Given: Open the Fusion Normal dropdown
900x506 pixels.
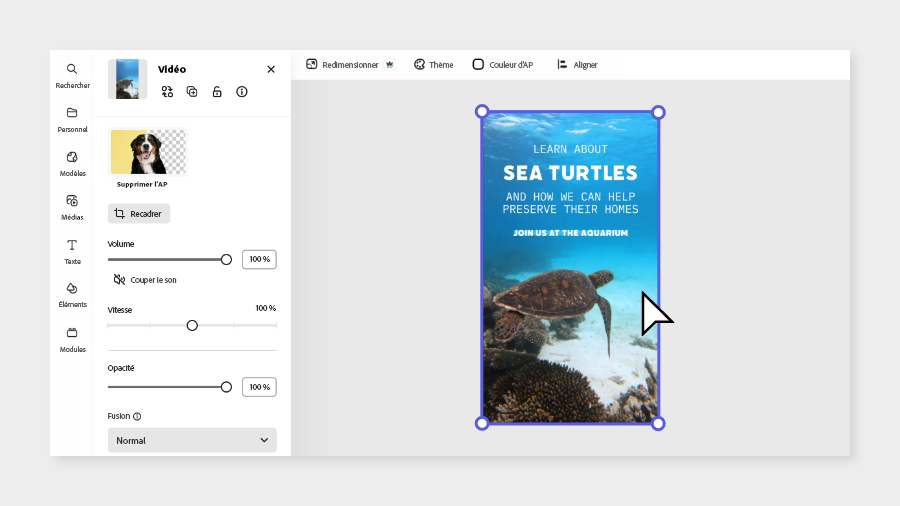Looking at the screenshot, I should coord(192,440).
